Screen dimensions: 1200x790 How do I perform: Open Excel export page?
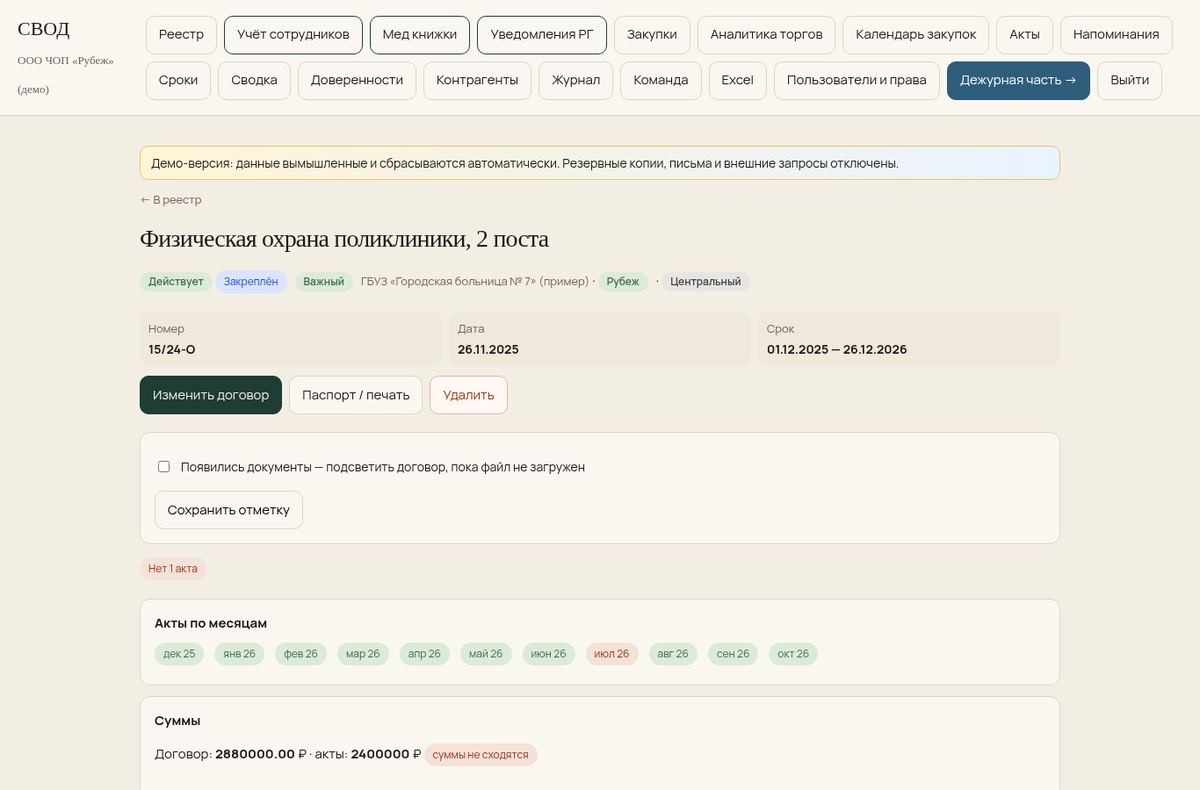pos(738,81)
